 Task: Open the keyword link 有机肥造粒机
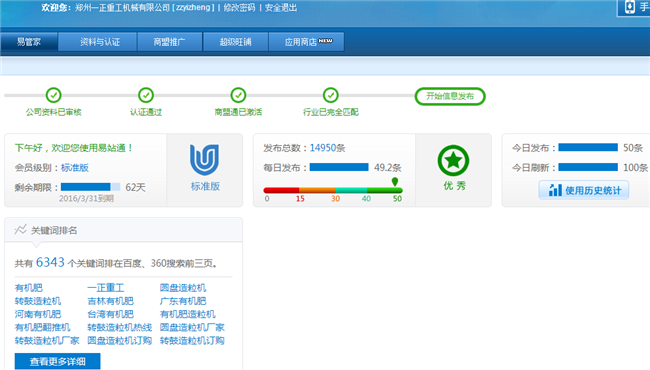tap(187, 314)
